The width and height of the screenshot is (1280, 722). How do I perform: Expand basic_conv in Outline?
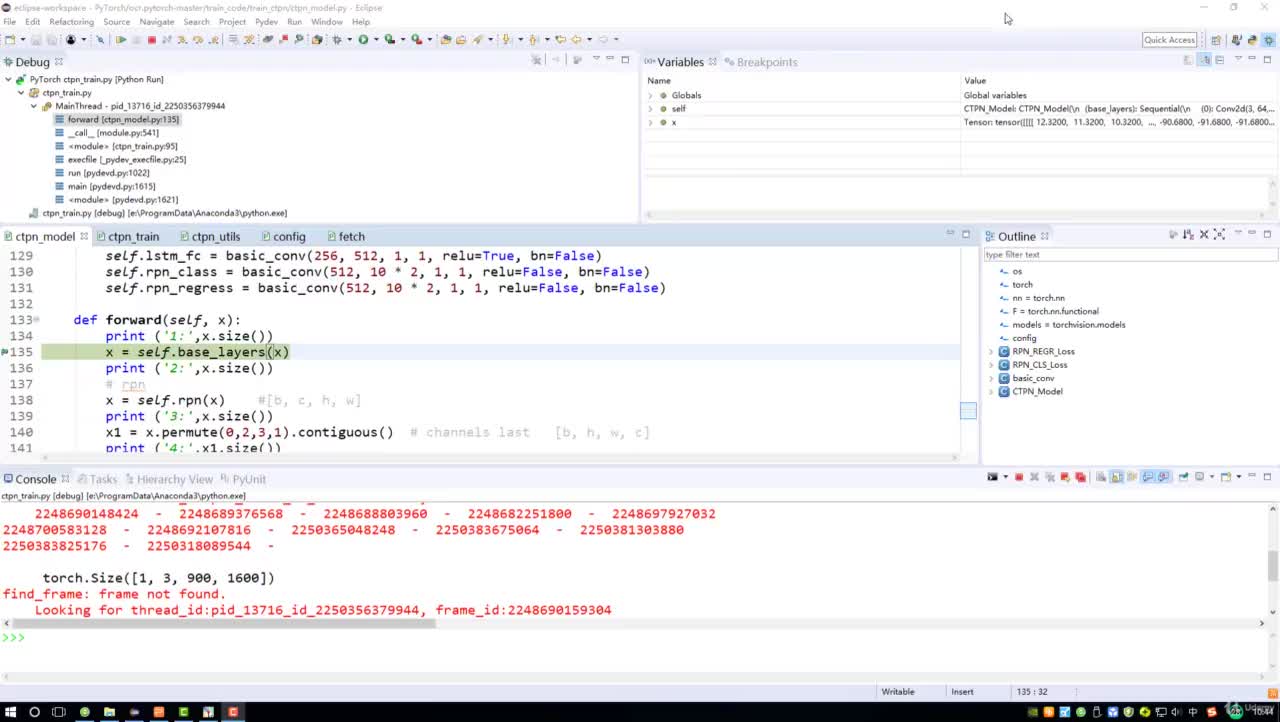pyautogui.click(x=991, y=379)
